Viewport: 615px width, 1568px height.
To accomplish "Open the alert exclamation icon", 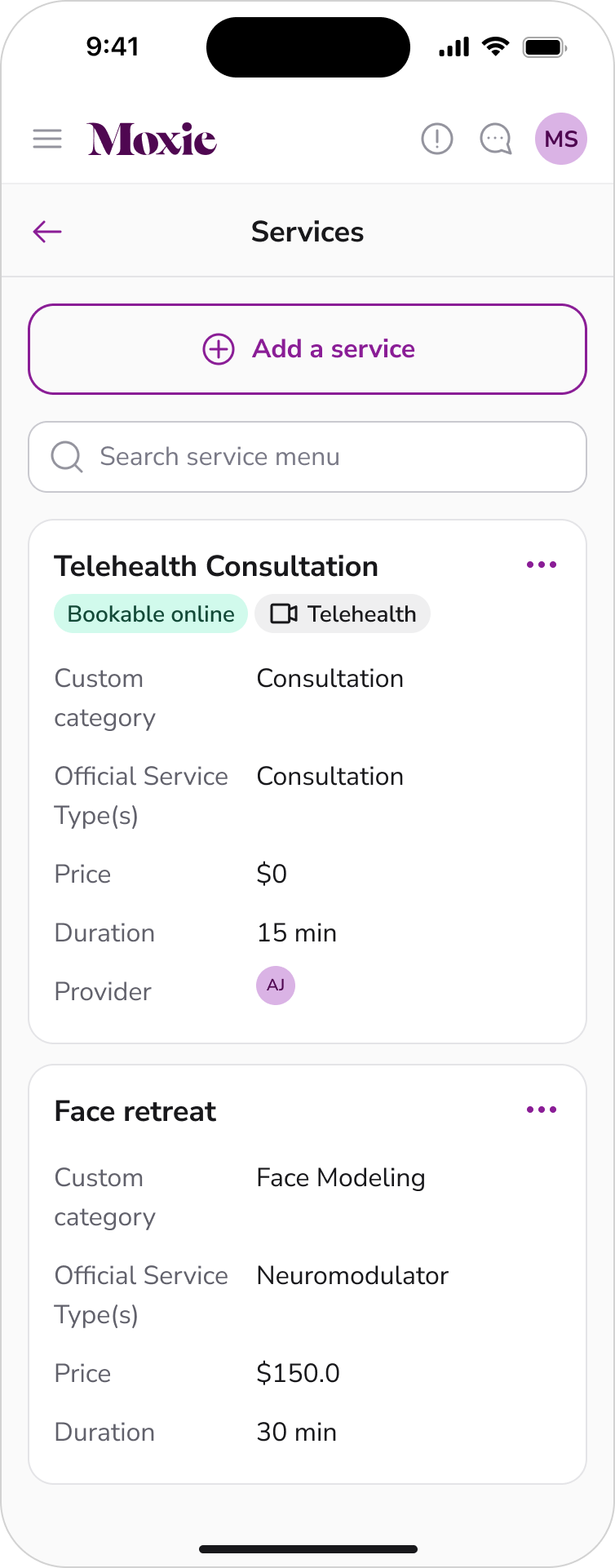I will coord(437,139).
